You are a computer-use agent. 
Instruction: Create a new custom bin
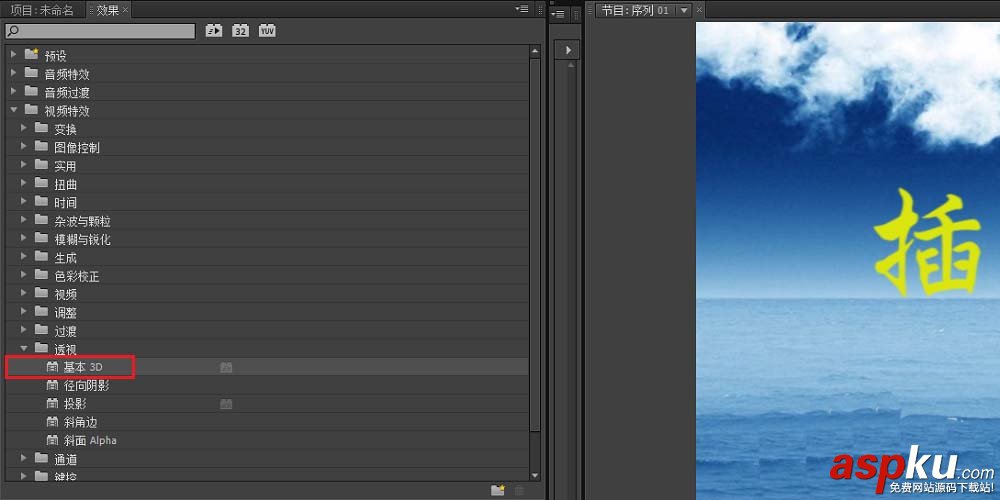(497, 490)
